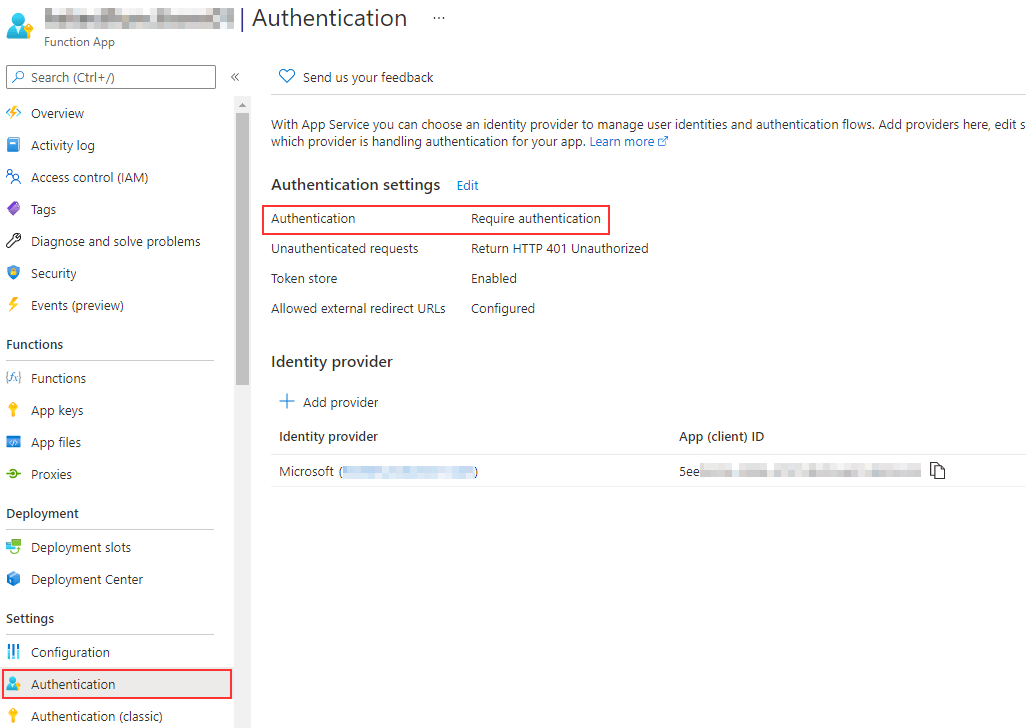Click the feedback heart icon

[287, 76]
